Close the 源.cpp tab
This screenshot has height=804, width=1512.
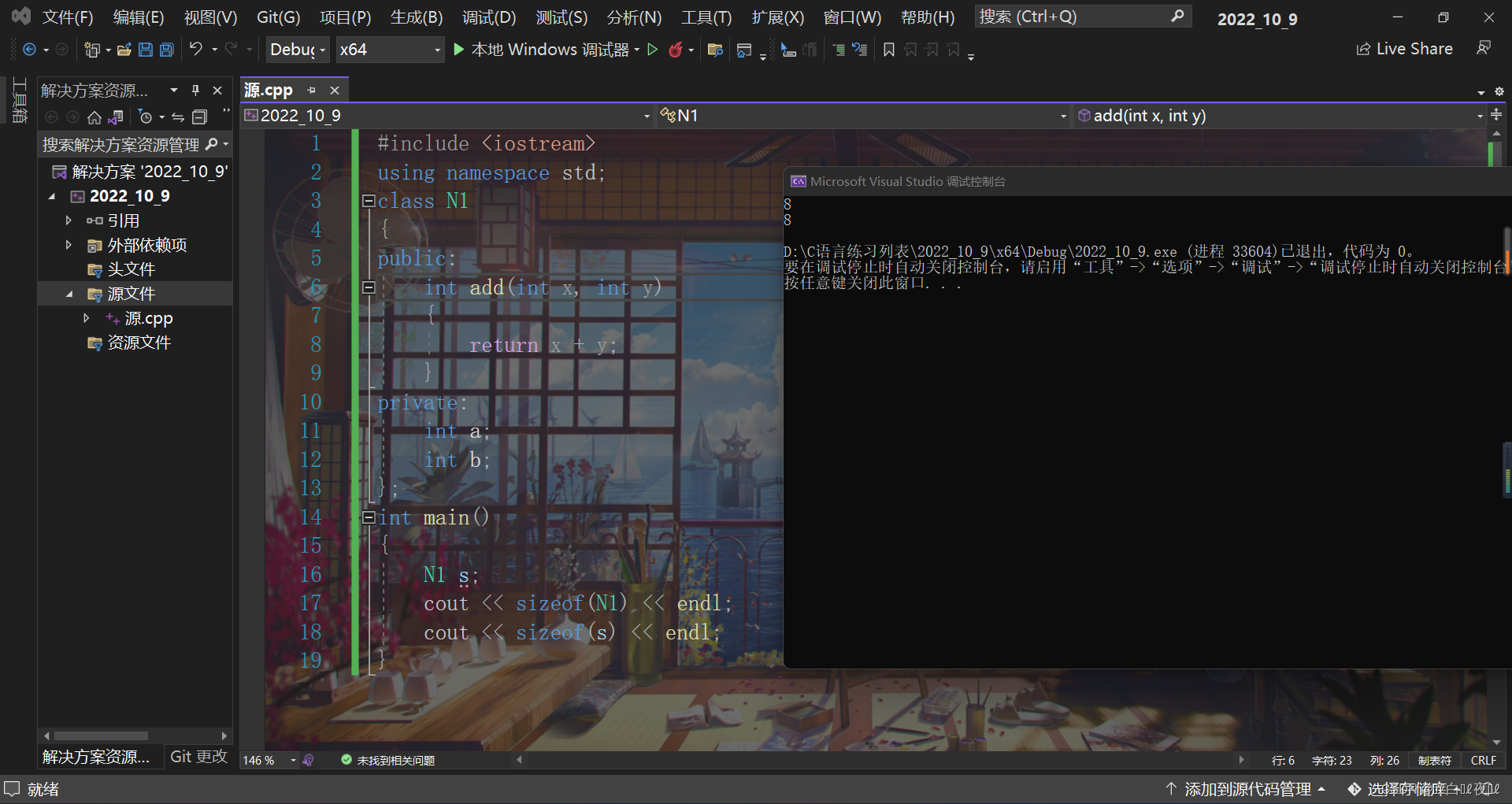pyautogui.click(x=335, y=91)
